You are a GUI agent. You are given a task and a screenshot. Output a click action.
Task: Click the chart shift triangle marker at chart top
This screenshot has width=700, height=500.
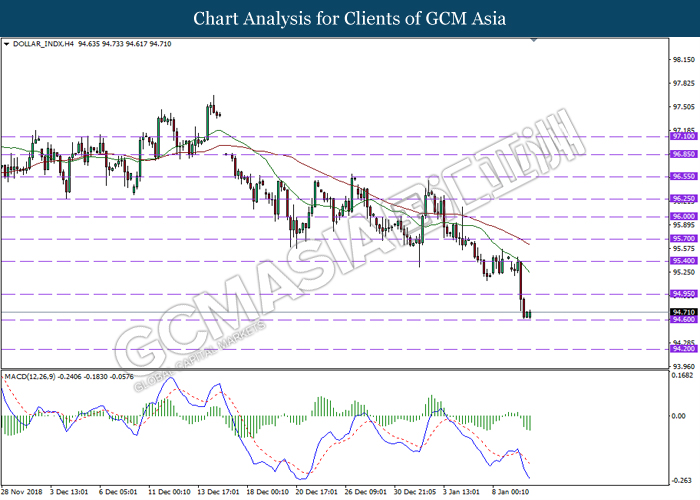click(533, 40)
